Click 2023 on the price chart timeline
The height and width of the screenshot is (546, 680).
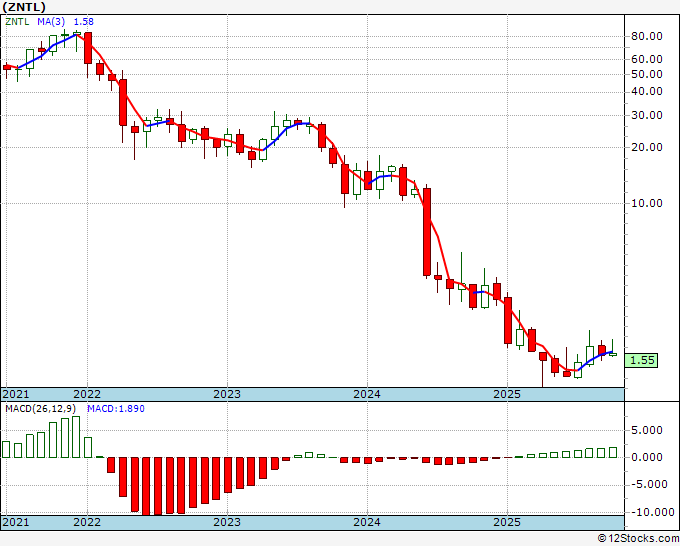point(227,394)
